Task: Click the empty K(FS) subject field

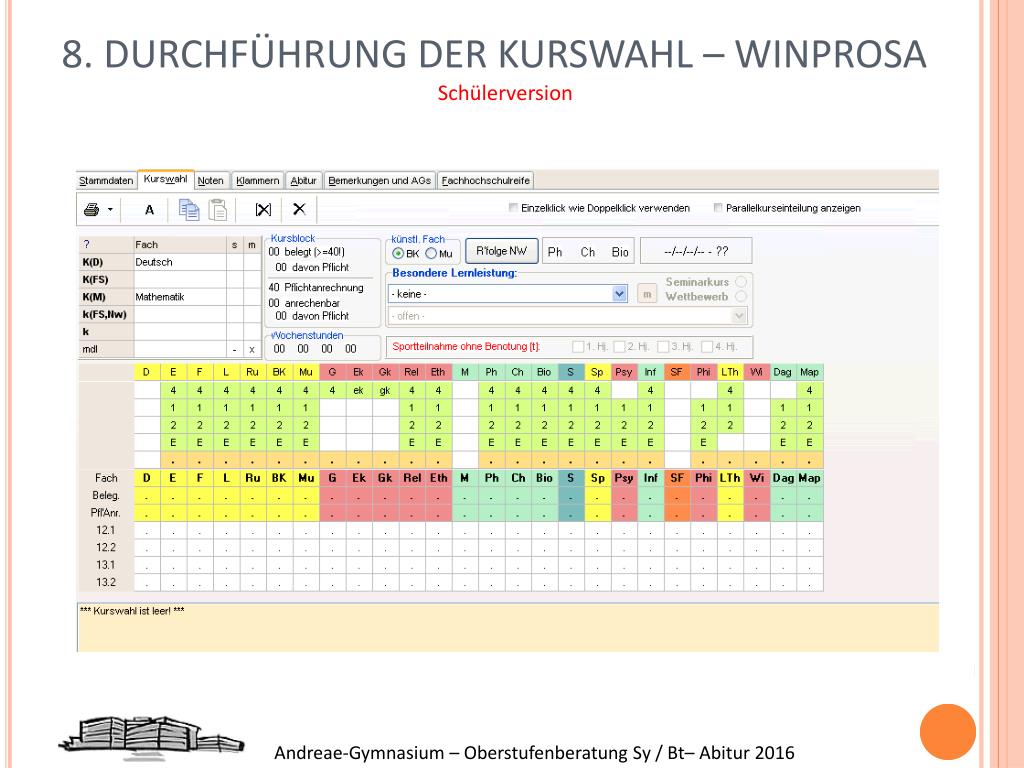Action: [180, 280]
